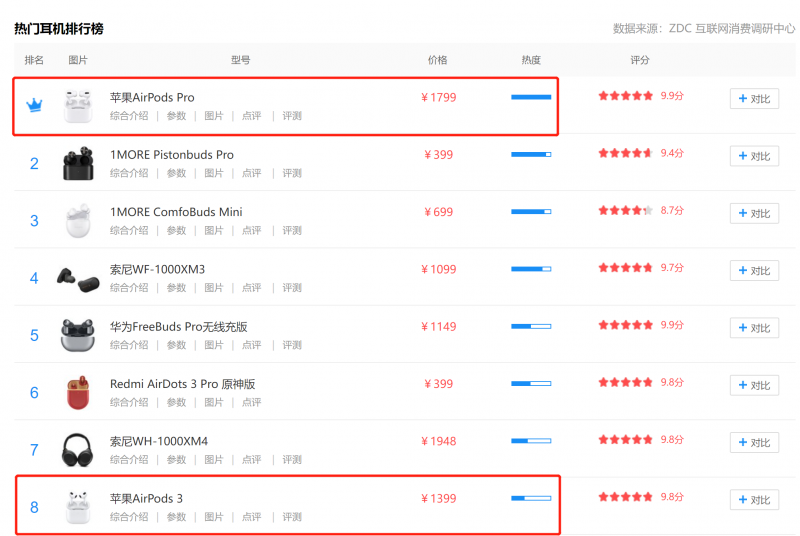Click the star rating for 1MORE ComfoBuds Mini
The height and width of the screenshot is (536, 800).
[x=625, y=211]
